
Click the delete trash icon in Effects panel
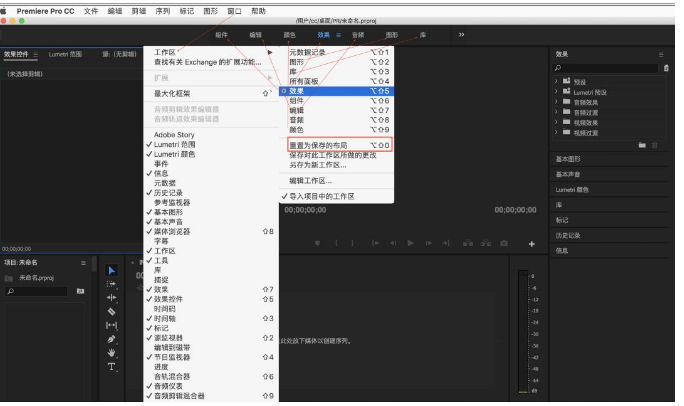tap(654, 145)
